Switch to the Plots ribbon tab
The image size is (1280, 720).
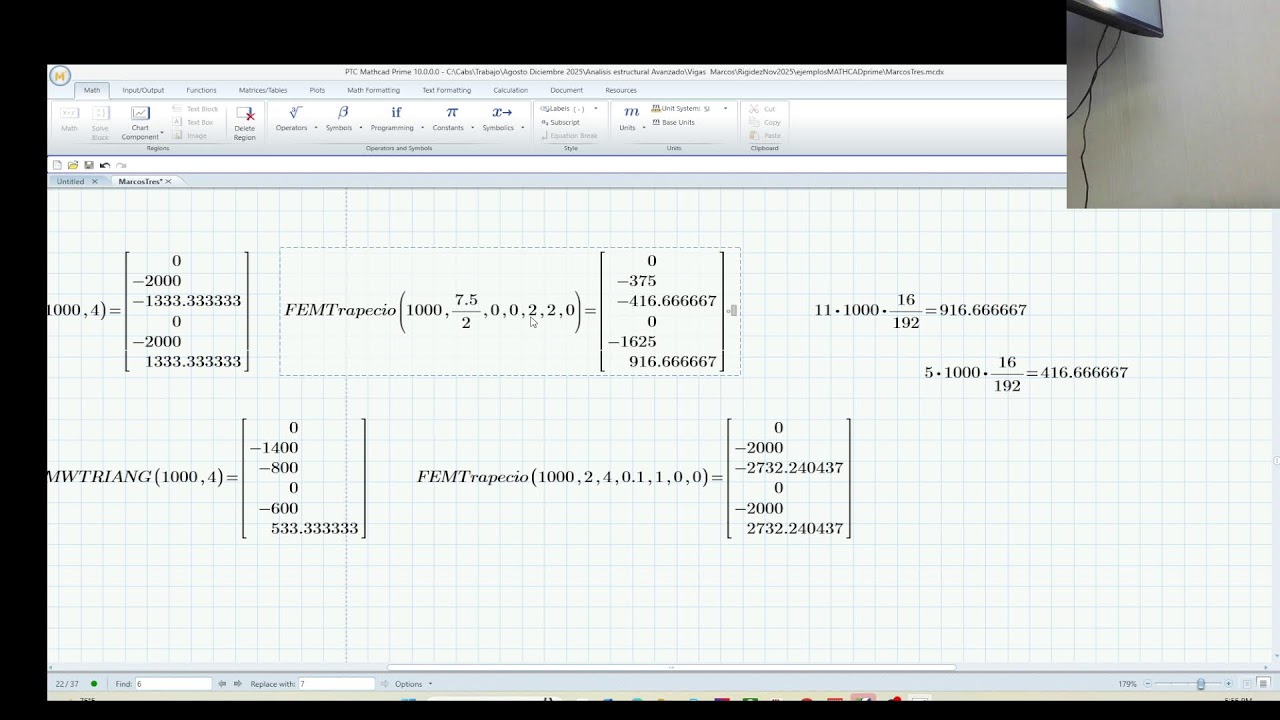[x=317, y=90]
